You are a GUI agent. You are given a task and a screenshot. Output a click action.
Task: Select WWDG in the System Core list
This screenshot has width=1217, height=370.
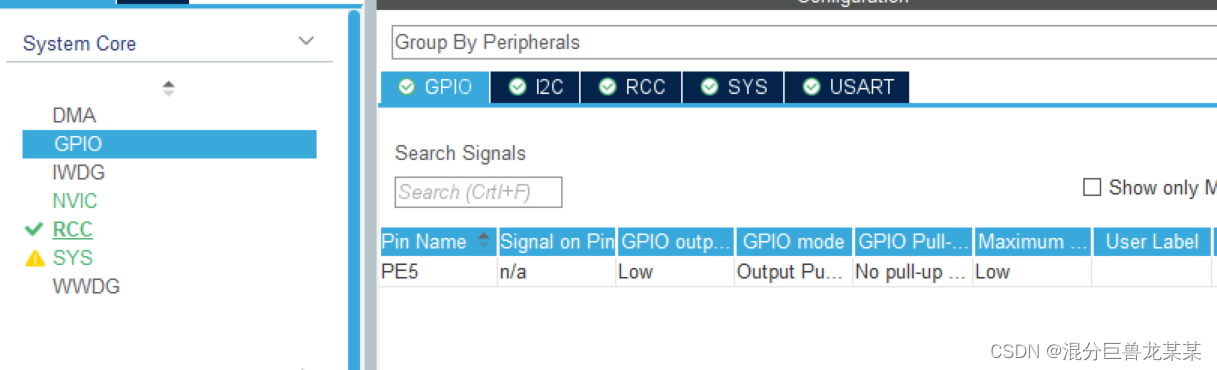pyautogui.click(x=86, y=287)
